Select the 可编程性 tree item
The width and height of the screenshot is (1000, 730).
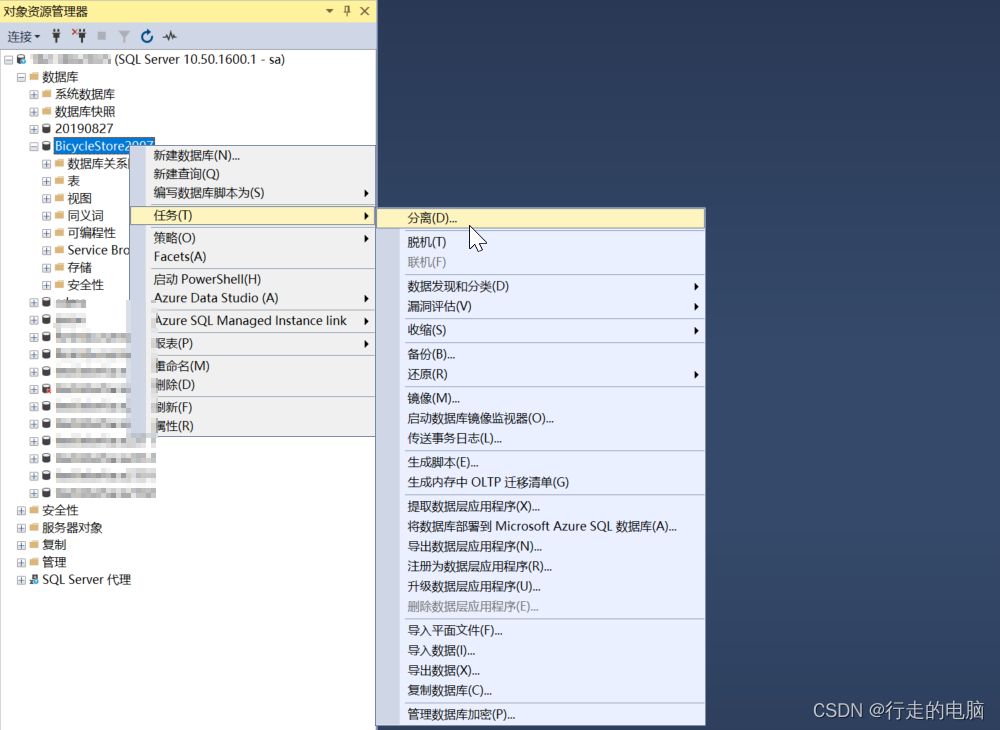point(91,233)
